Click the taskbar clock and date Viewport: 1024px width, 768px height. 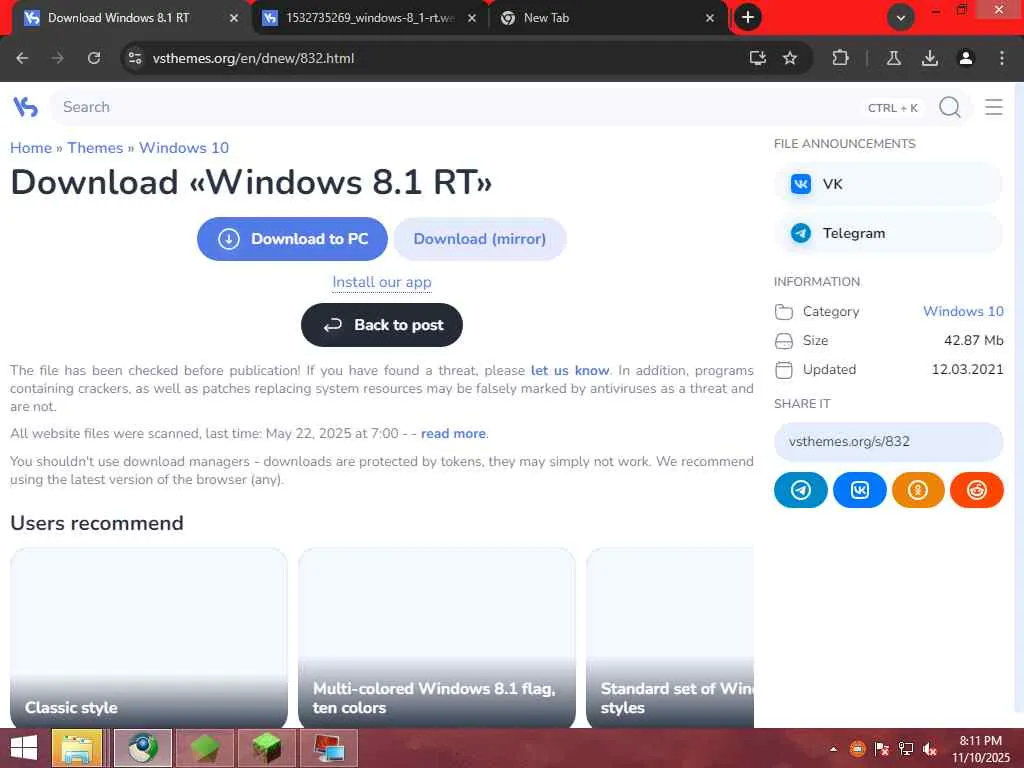pyautogui.click(x=980, y=749)
